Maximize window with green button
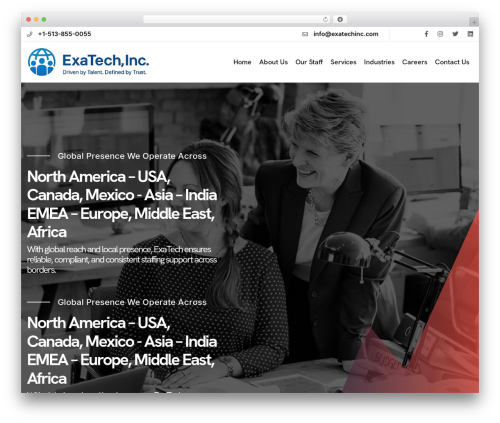 (x=44, y=19)
